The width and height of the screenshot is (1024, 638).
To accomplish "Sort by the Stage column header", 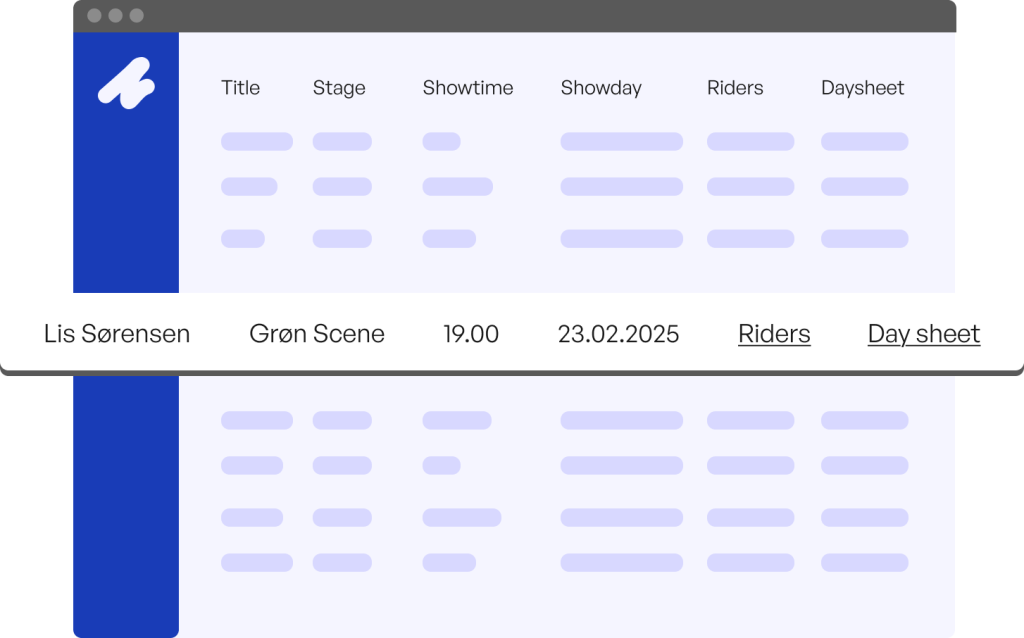I will [339, 88].
